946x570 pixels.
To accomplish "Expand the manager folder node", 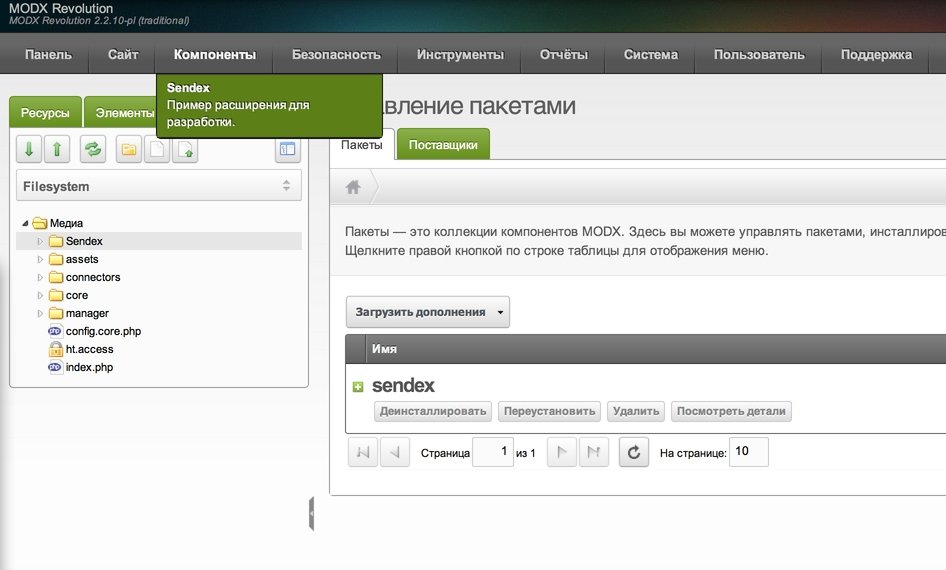I will pos(41,314).
